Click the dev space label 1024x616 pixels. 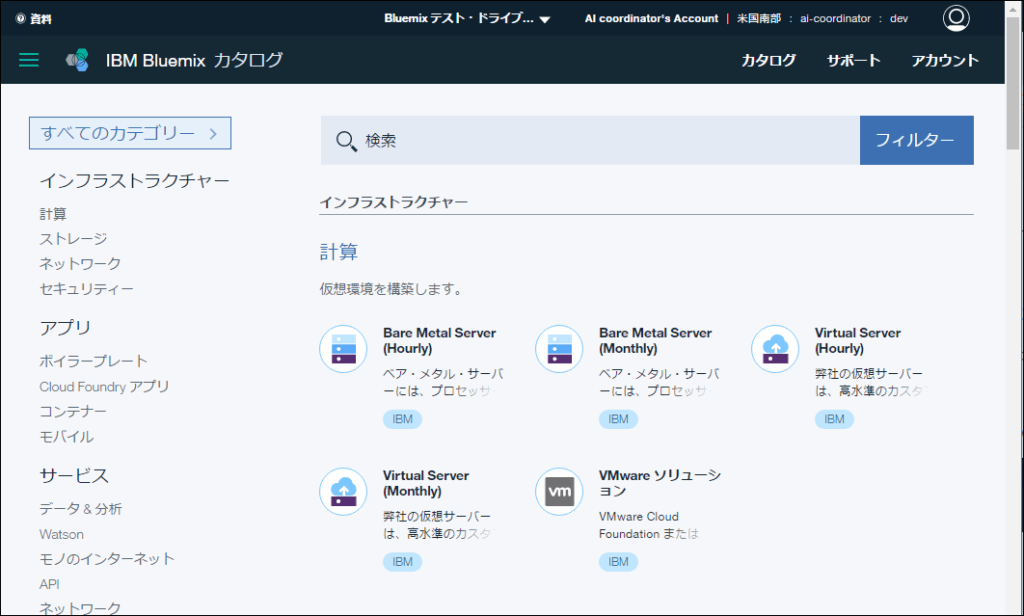[899, 19]
